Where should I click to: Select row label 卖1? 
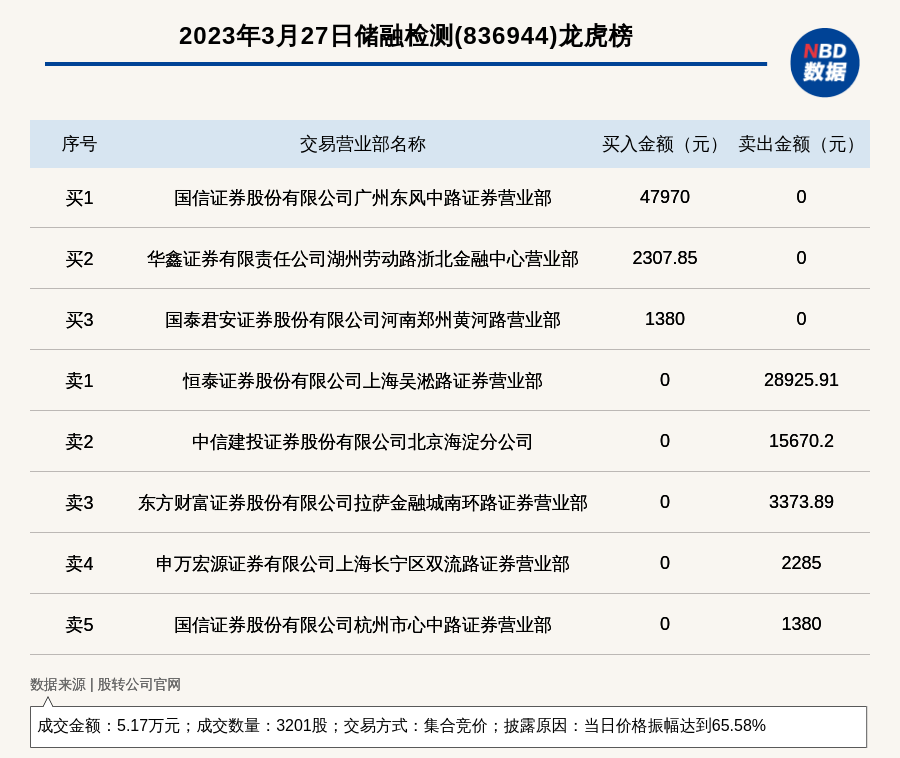79,380
